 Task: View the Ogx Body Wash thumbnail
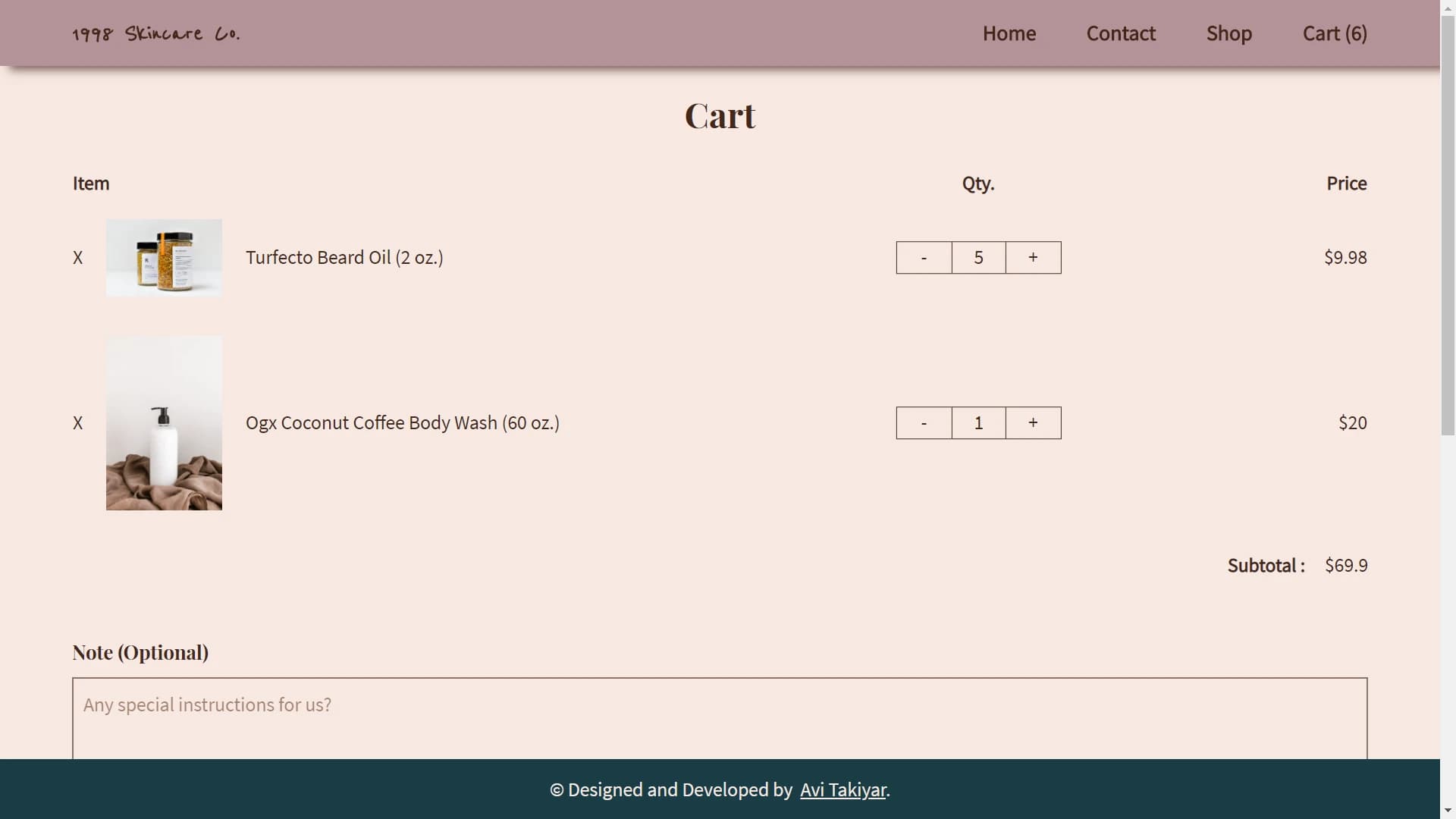(164, 422)
